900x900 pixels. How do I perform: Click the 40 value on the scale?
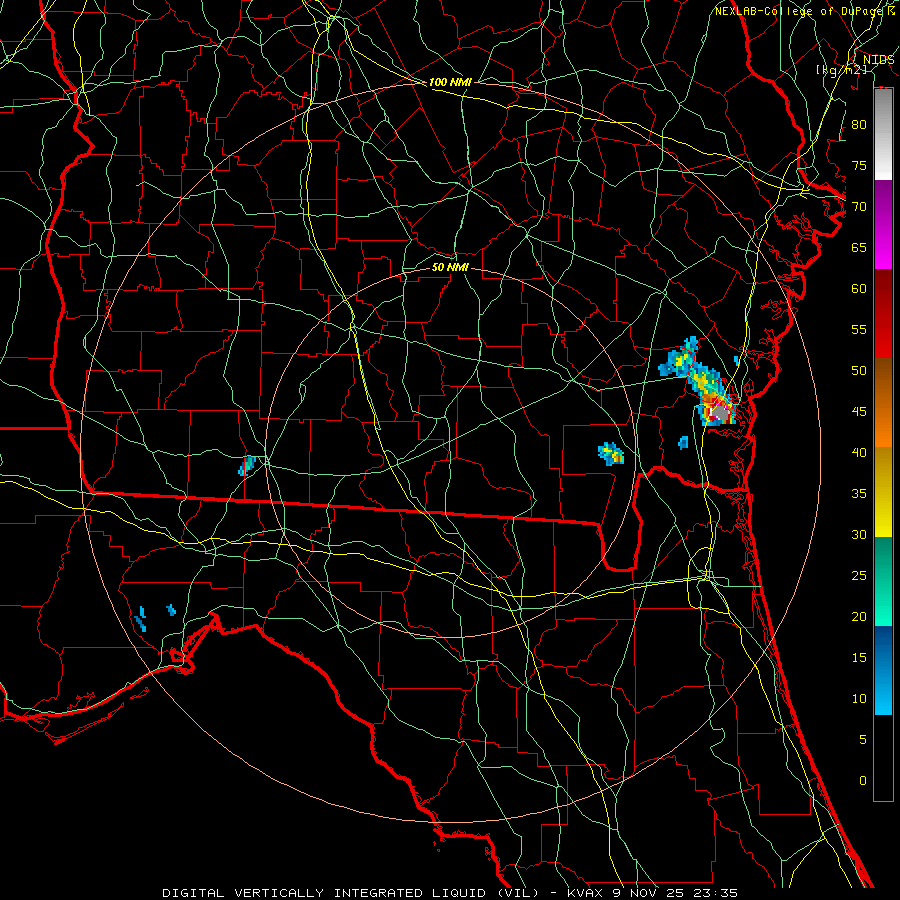pos(859,452)
